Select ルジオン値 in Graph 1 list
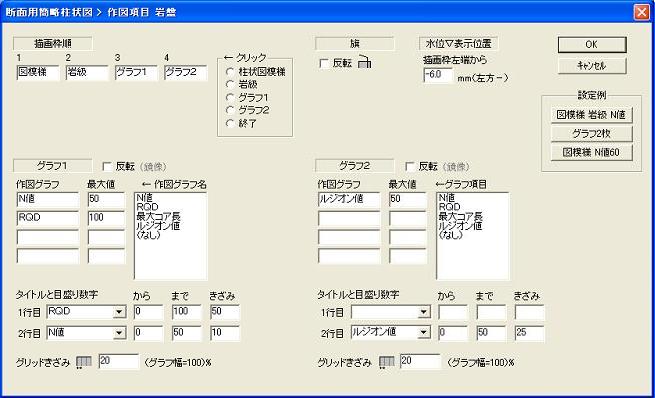The image size is (655, 398). [158, 226]
